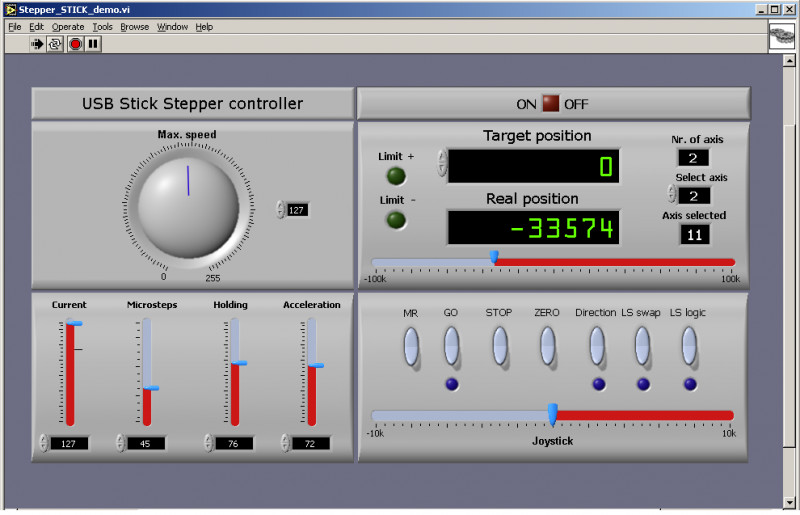Click the Holding vertical slider handle
The image size is (800, 515).
(x=239, y=363)
